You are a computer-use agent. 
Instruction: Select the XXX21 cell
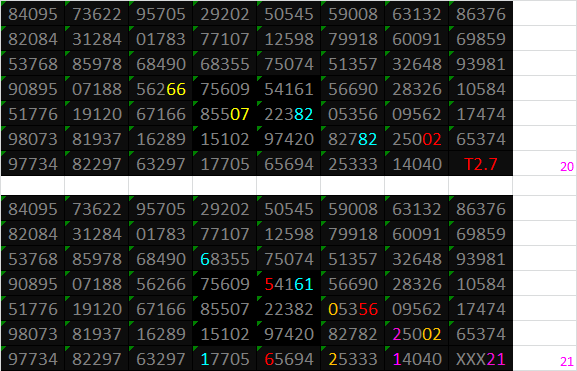point(481,359)
